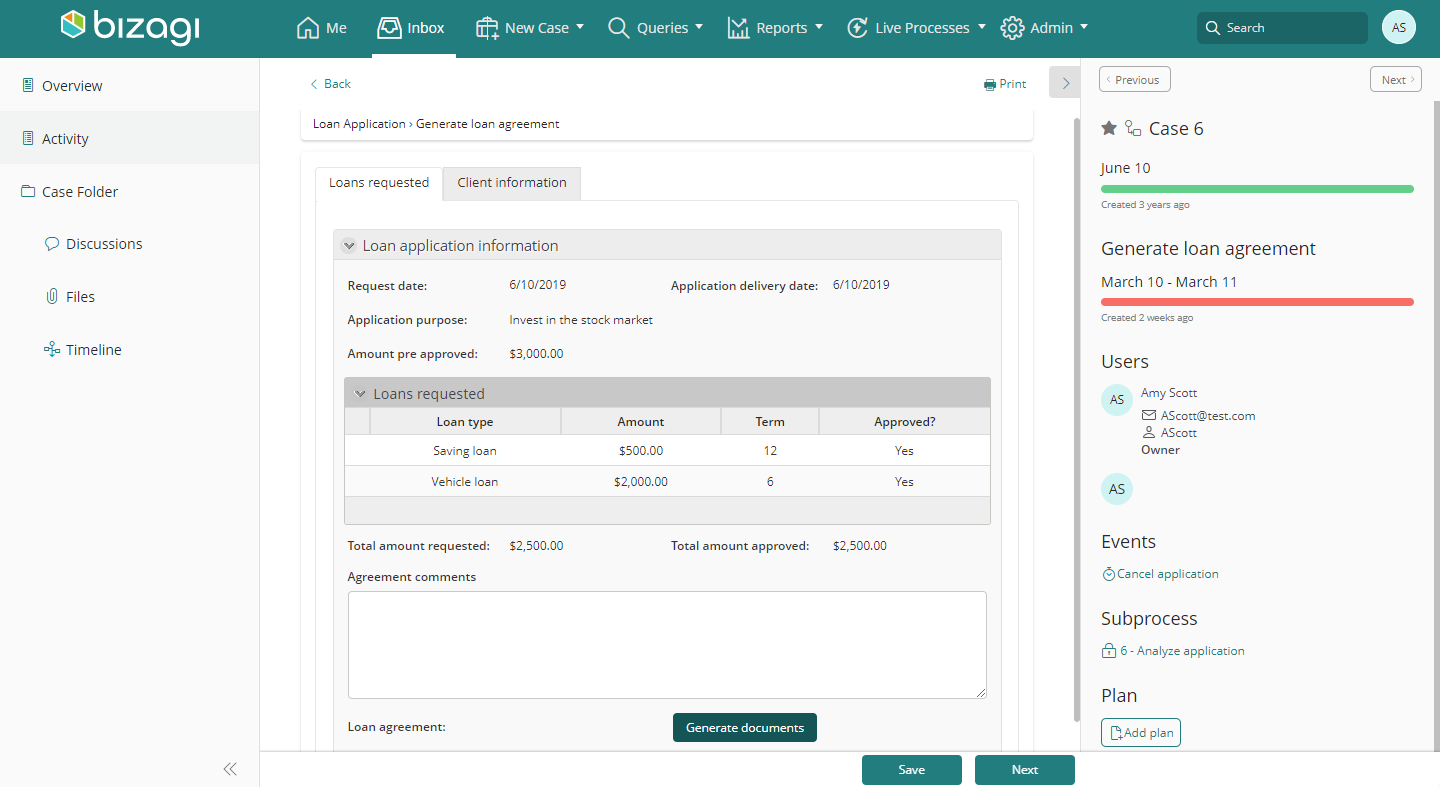Click the bottom Next button
The image size is (1440, 787).
1025,770
